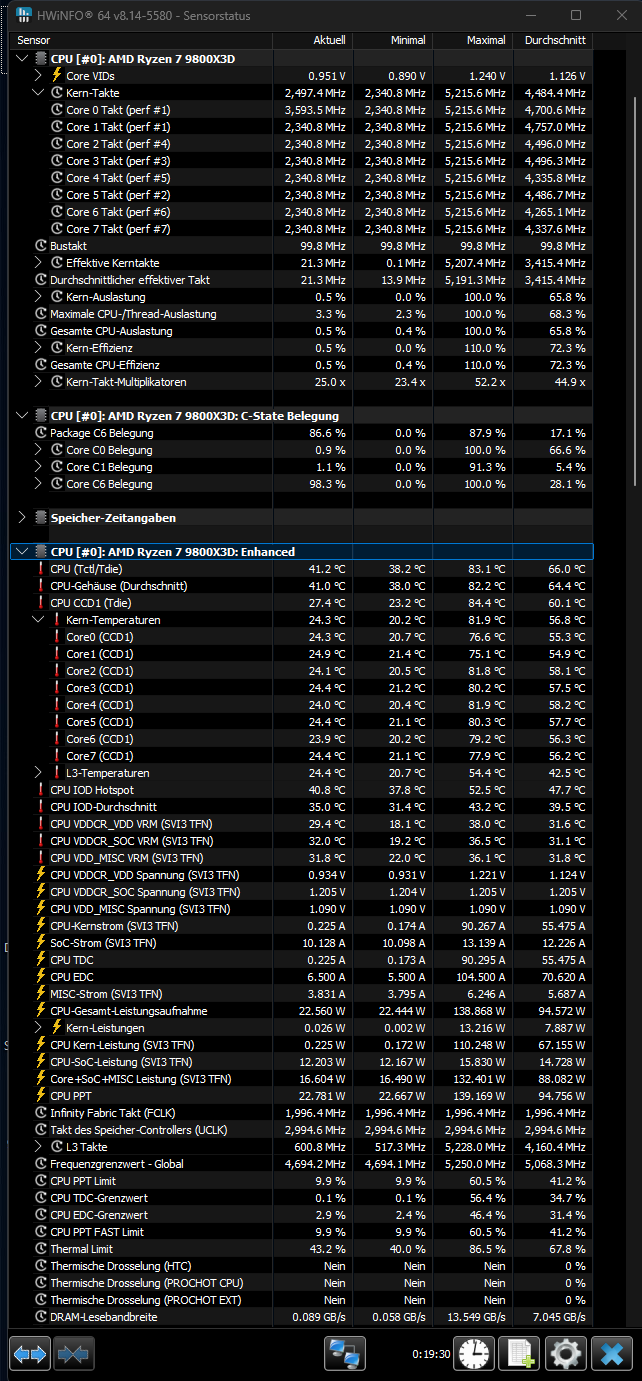Click the Minimal column header

[392, 41]
